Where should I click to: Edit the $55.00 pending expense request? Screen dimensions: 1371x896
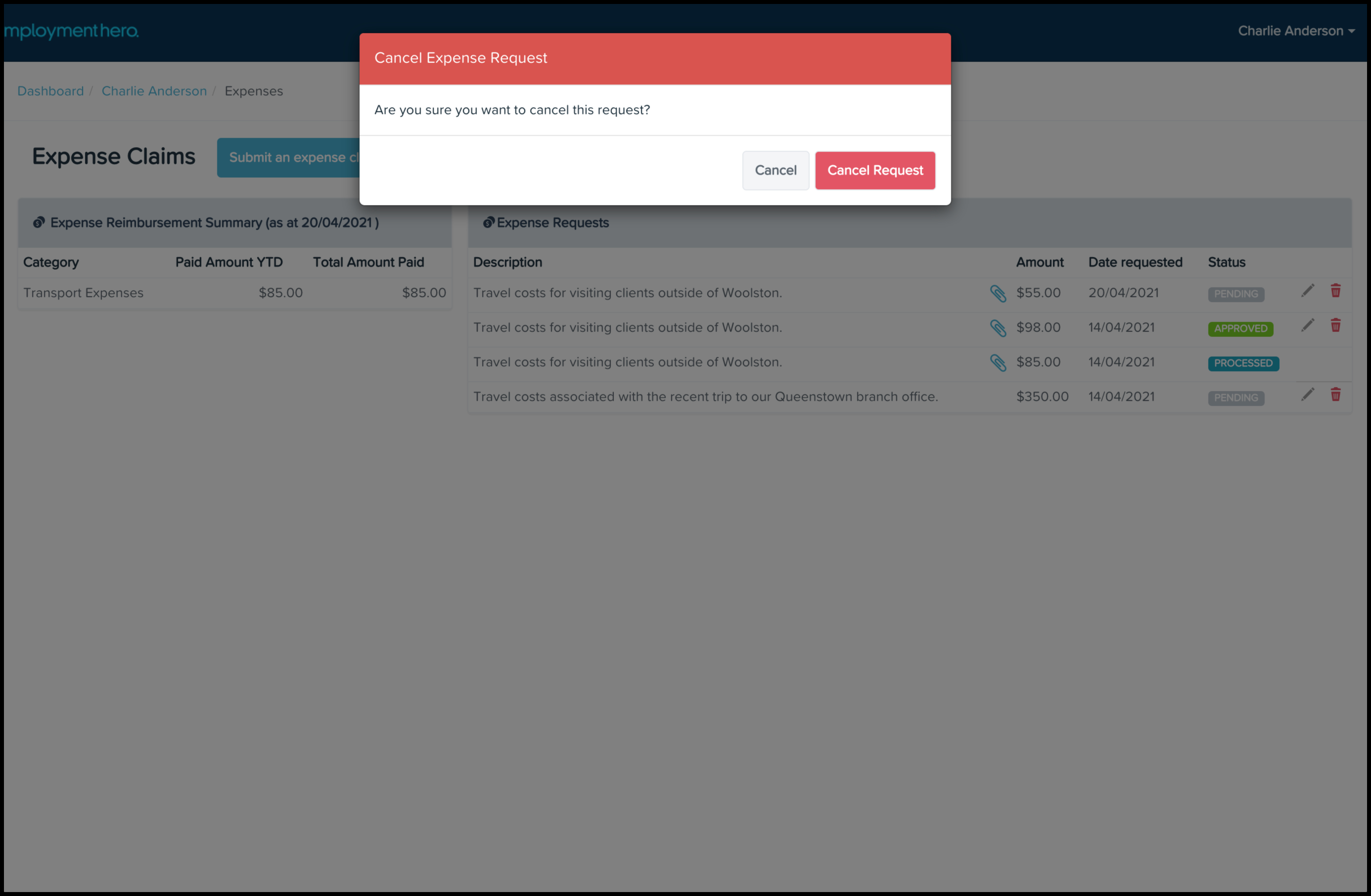point(1307,291)
